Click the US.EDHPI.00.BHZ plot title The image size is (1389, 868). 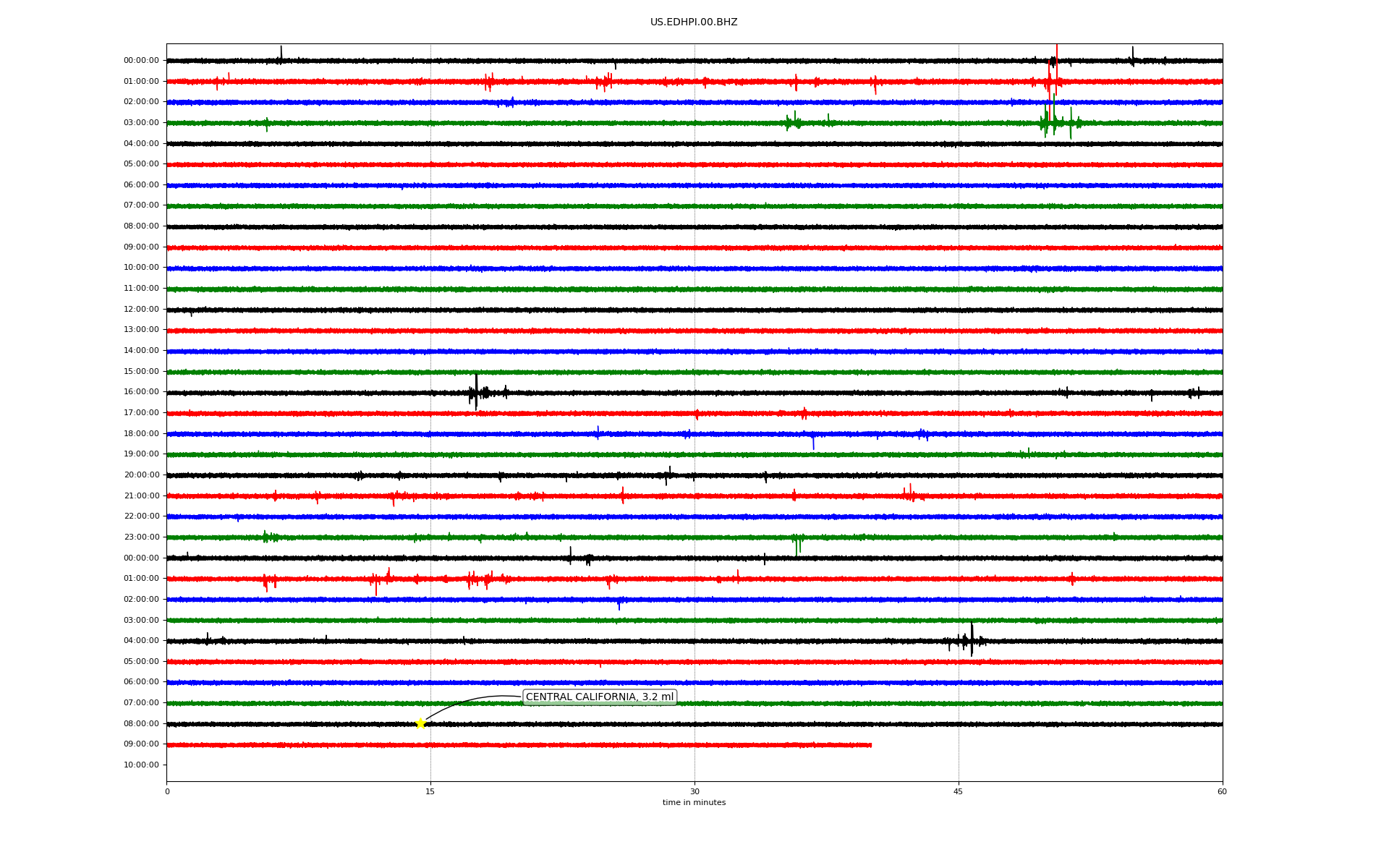694,22
